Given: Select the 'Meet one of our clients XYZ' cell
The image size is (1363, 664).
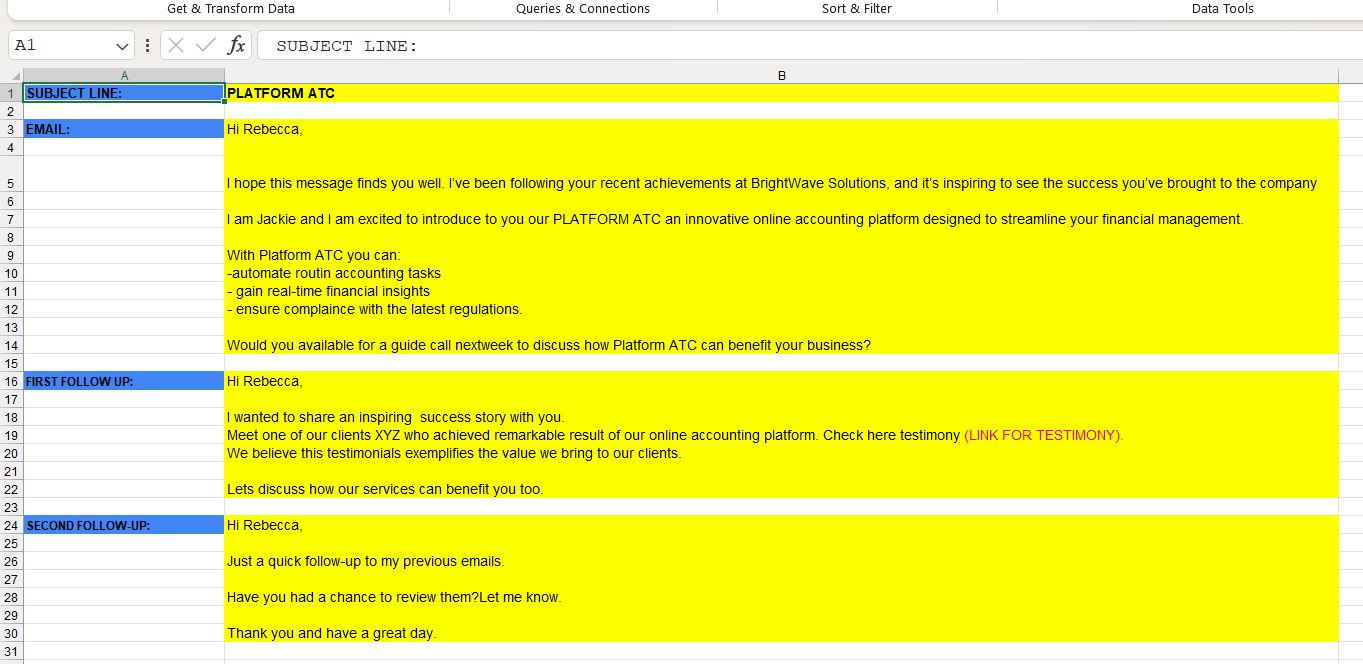Looking at the screenshot, I should [782, 435].
